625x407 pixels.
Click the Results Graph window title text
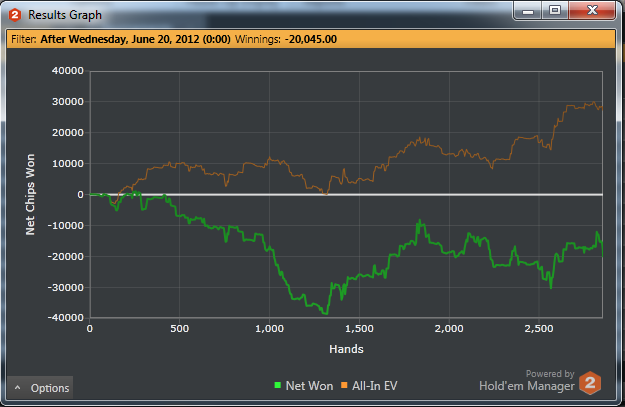(x=65, y=15)
